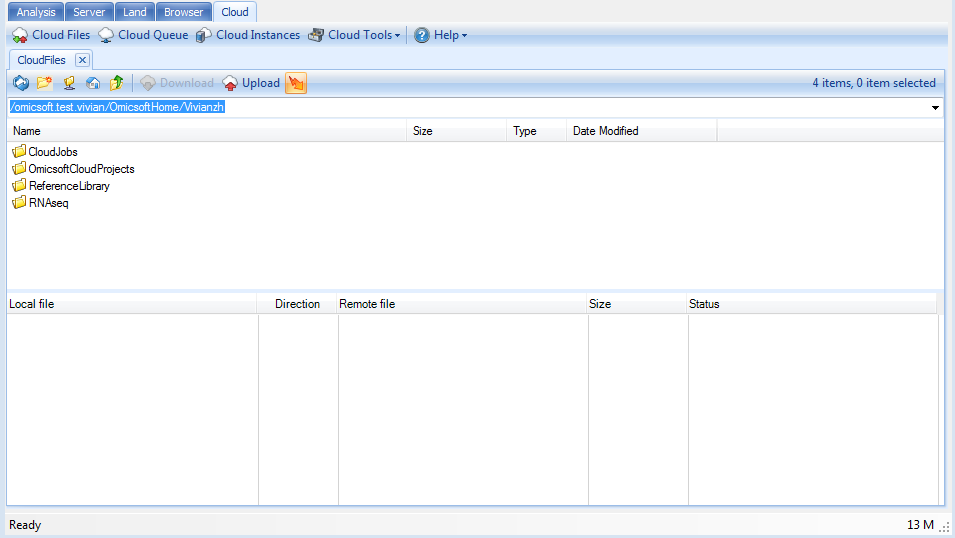Image resolution: width=955 pixels, height=538 pixels.
Task: Close the CloudFiles tab
Action: [x=82, y=60]
